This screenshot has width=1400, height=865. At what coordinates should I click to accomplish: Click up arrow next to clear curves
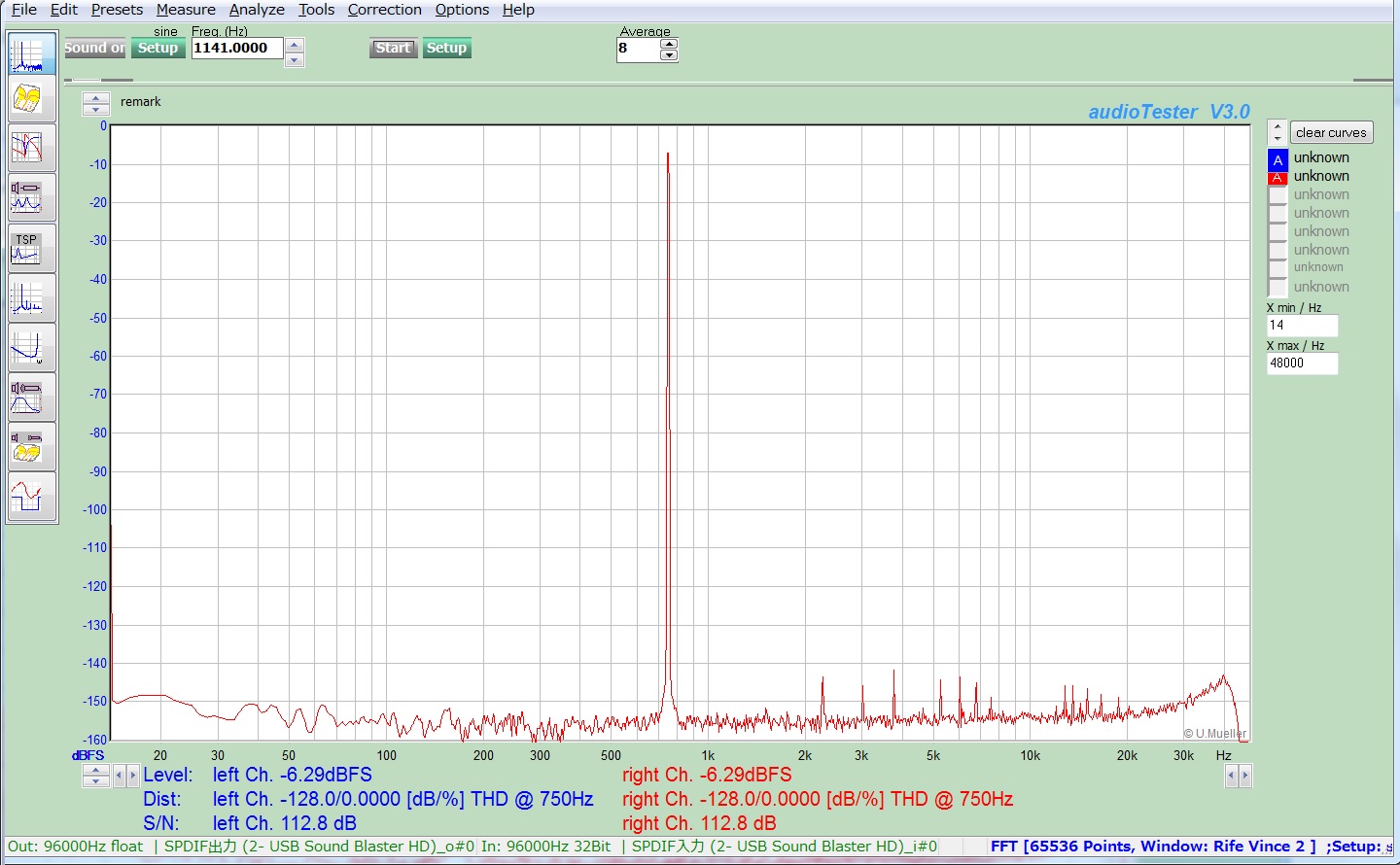click(x=1277, y=126)
